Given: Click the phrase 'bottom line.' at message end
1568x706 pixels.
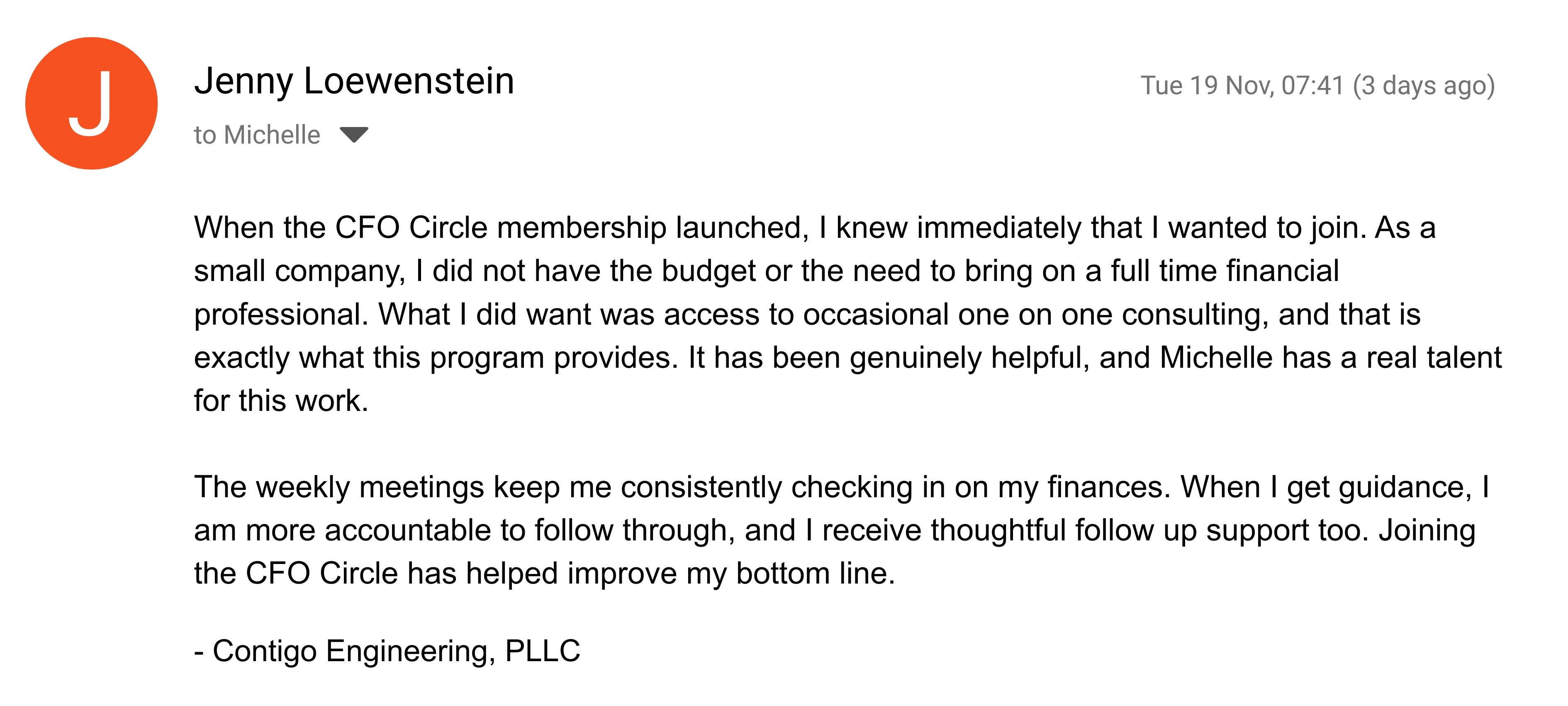Looking at the screenshot, I should click(x=816, y=573).
